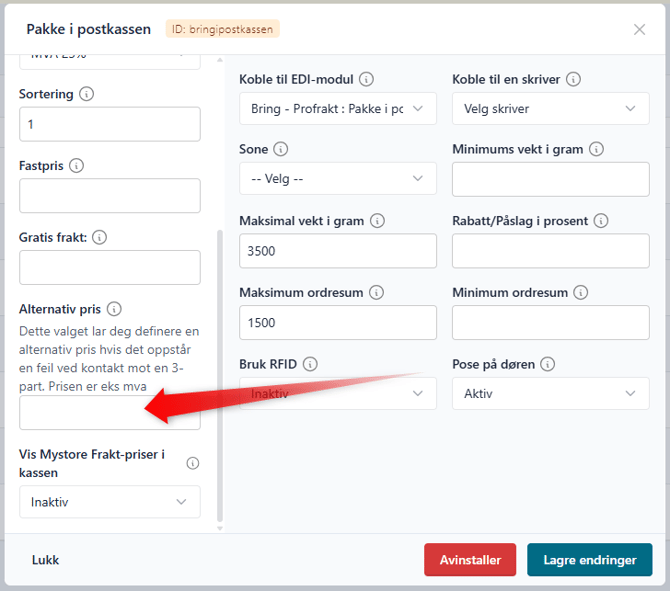Open the Sone selection dropdown
Screen dimensions: 670x591
pyautogui.click(x=338, y=179)
